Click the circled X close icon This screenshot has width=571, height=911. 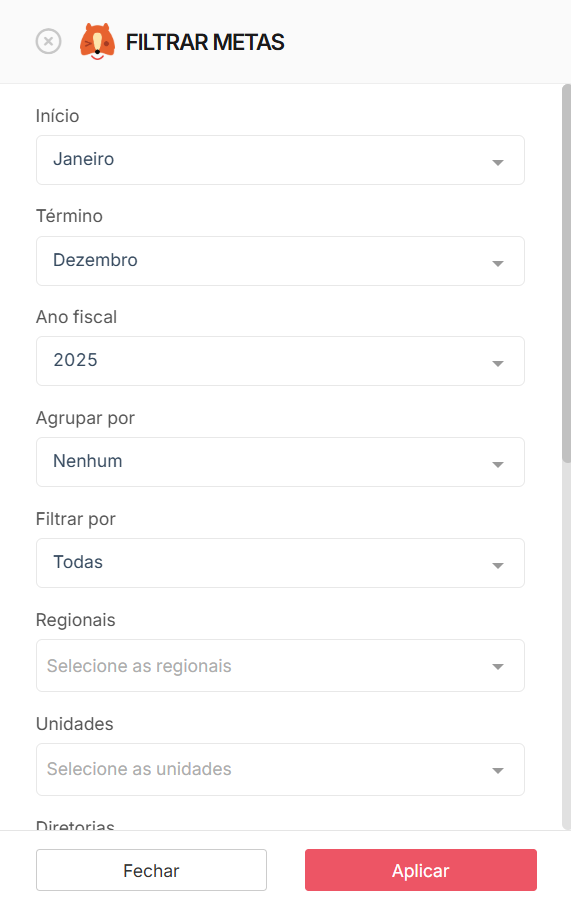point(48,42)
